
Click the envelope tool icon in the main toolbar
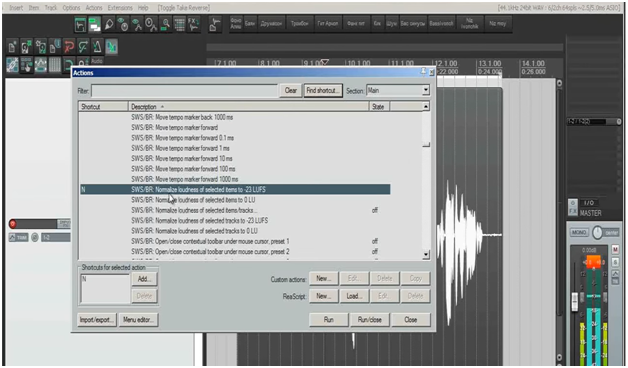point(81,25)
